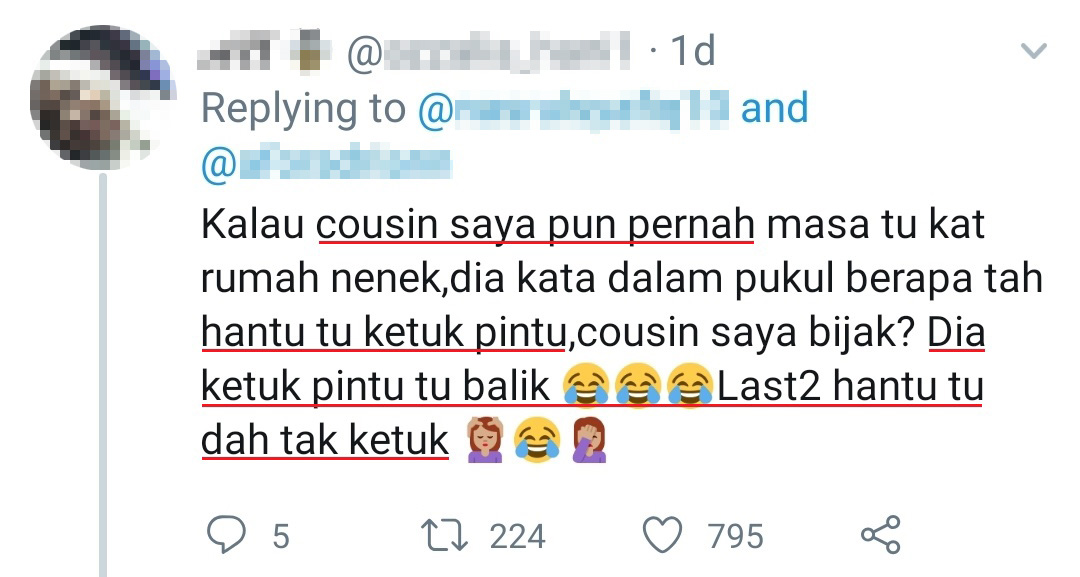Retweet this tweet via the arrows icon
Viewport: 1080px width, 577px height.
[x=444, y=536]
